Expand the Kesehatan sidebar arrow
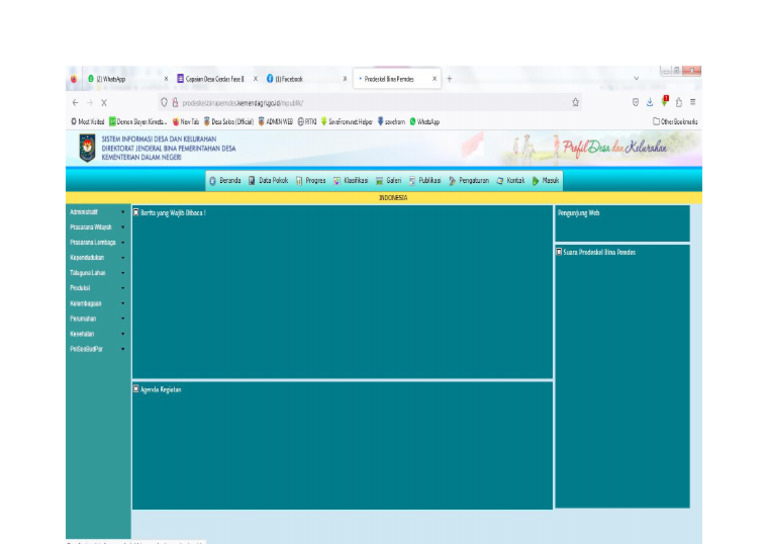 tap(123, 334)
